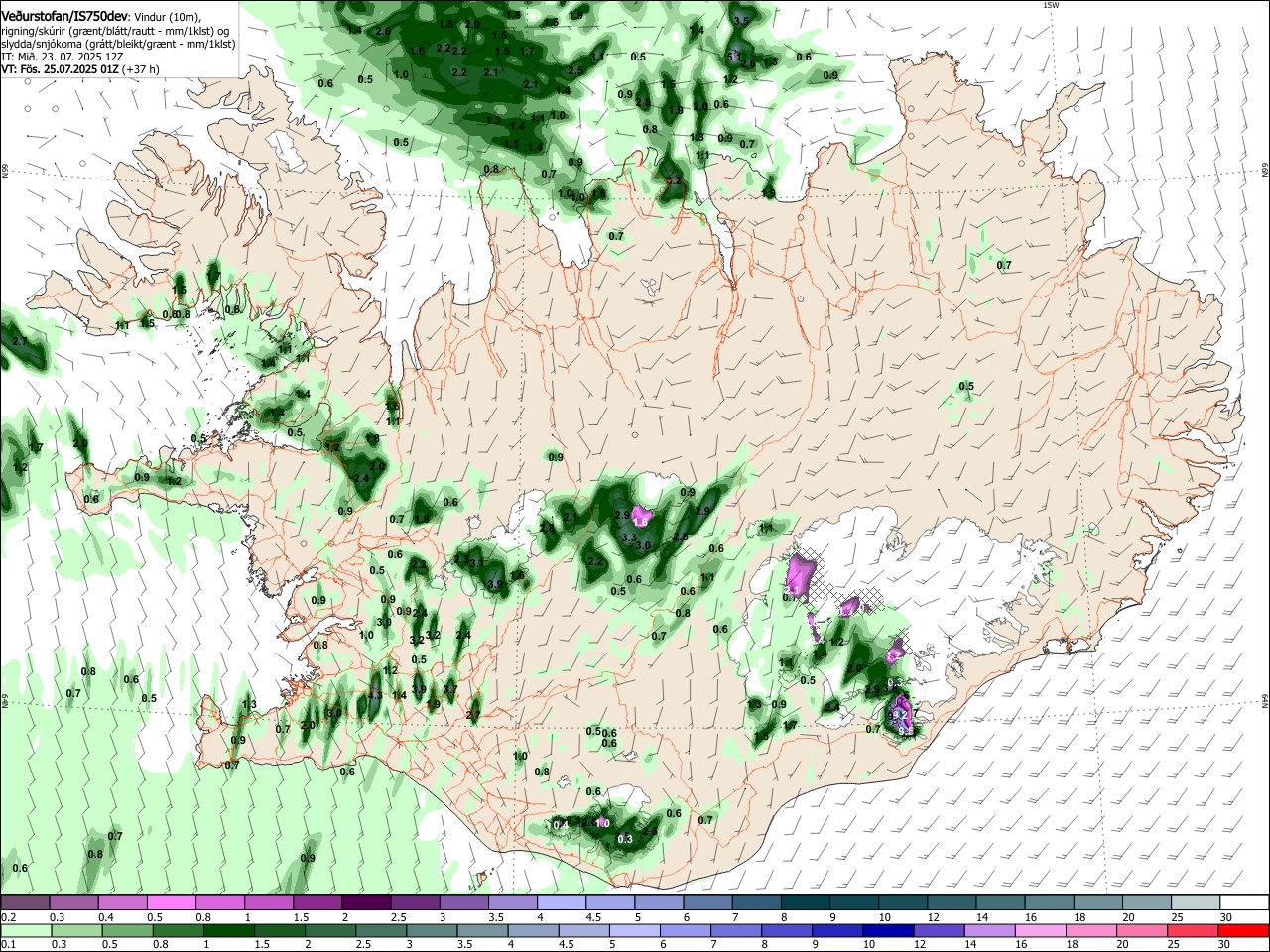The image size is (1270, 952).
Task: Click the pale grey swatch between 25 and 30
Action: coord(1196,903)
